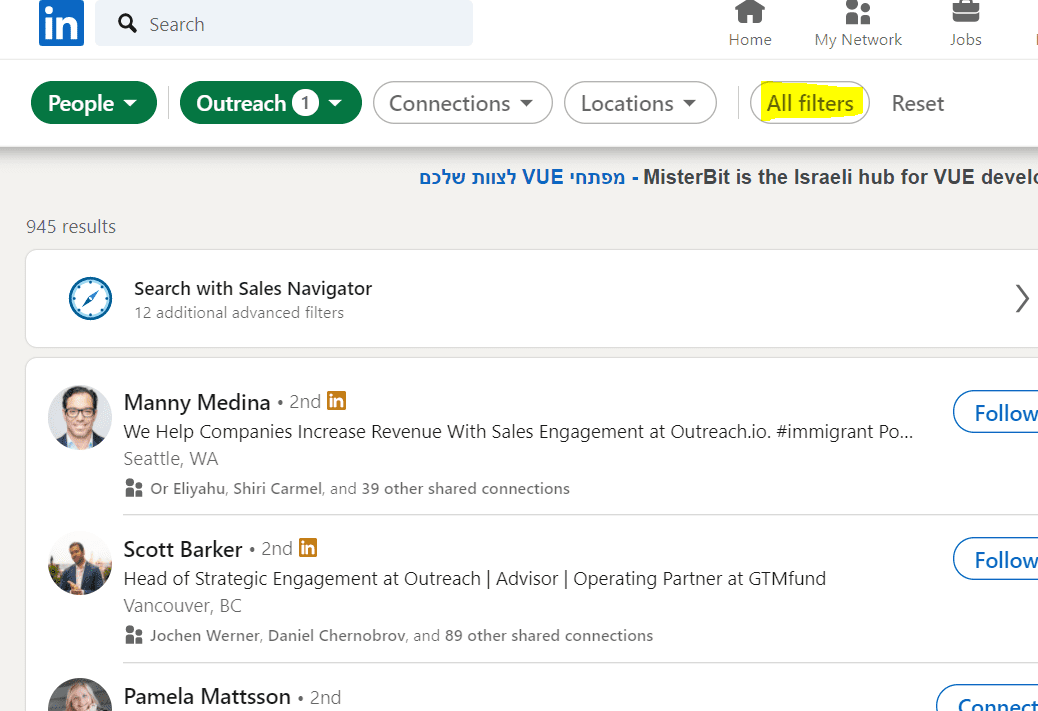Connect with Pamela Mattsson

coord(987,699)
